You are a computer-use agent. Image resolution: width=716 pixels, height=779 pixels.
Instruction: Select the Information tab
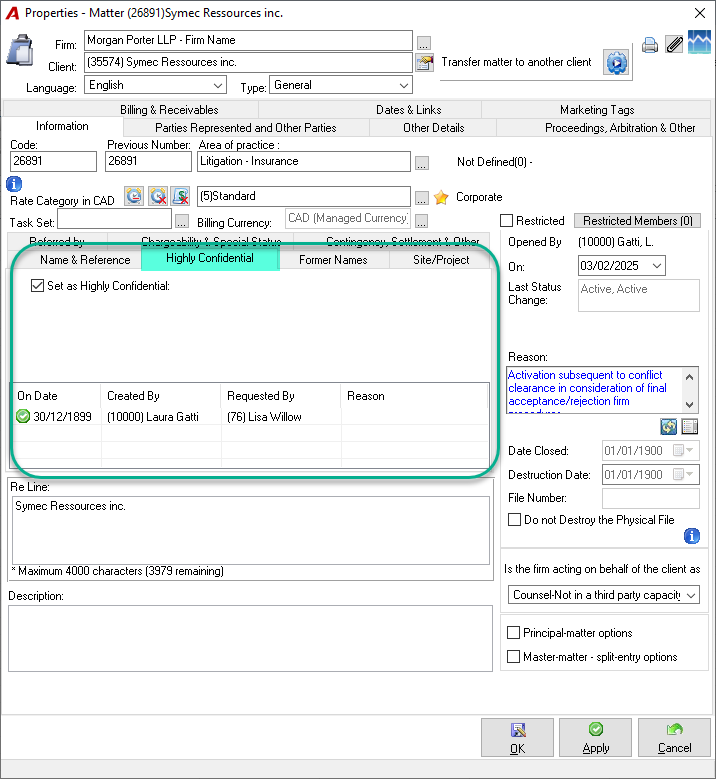62,126
